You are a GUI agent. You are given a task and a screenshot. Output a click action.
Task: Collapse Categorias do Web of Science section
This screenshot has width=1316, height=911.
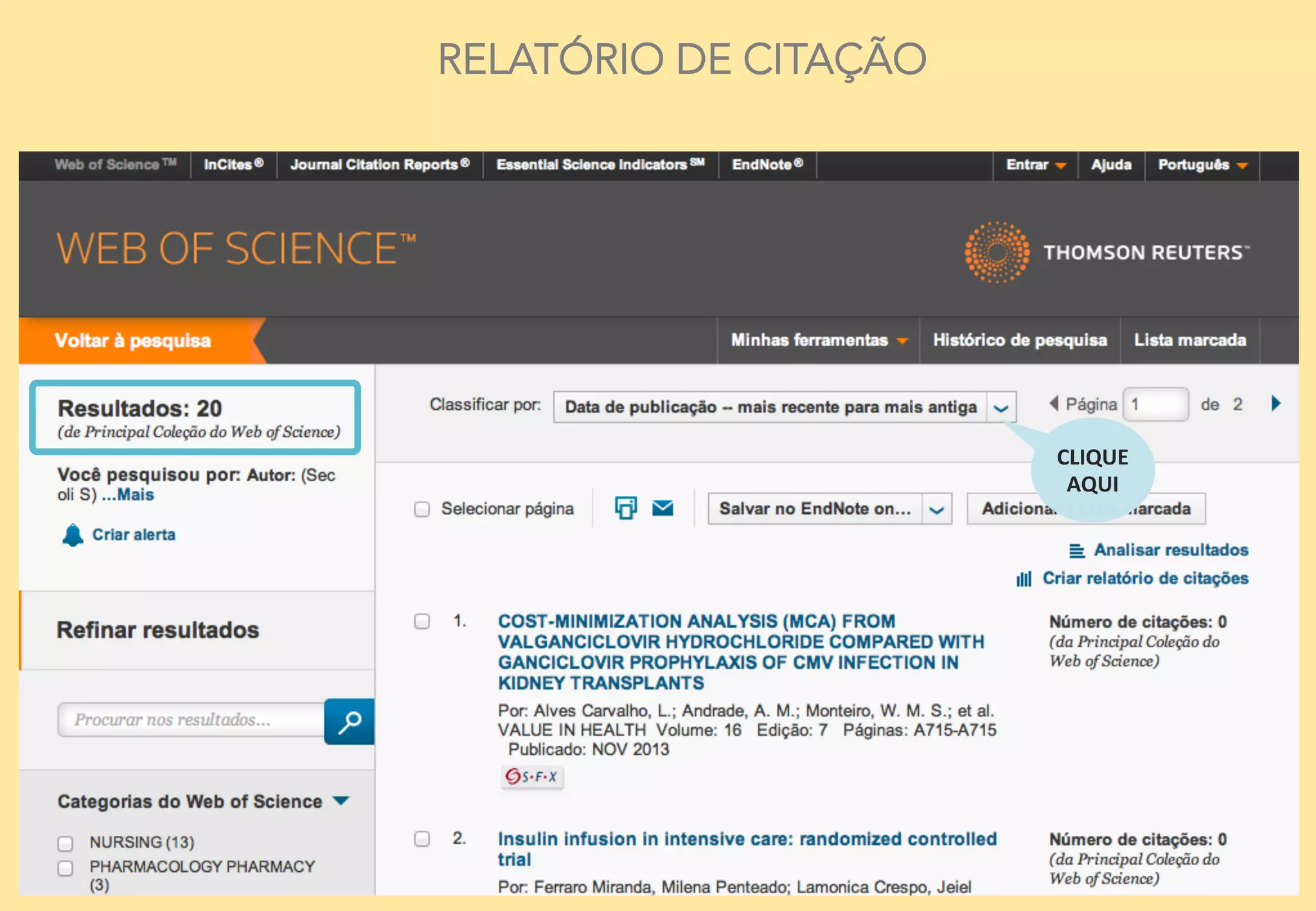[x=341, y=801]
